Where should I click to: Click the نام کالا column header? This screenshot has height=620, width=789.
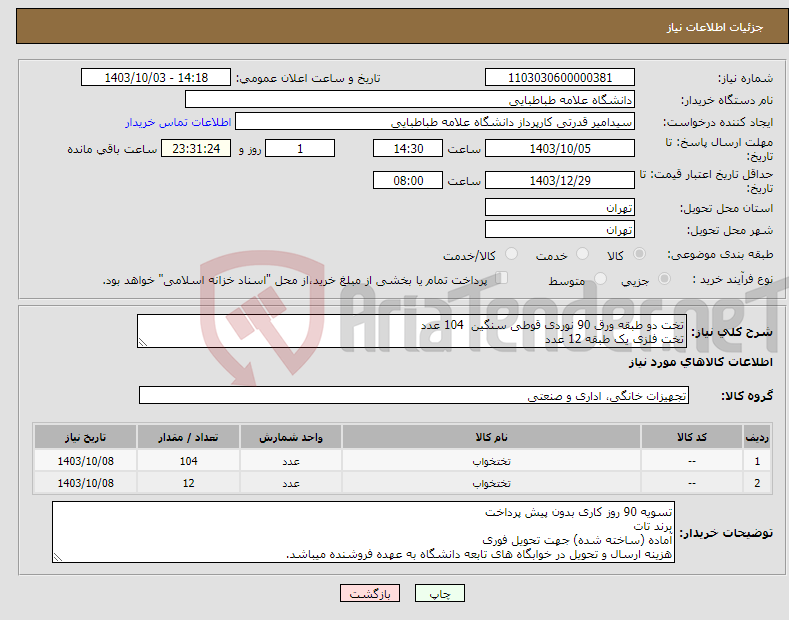click(x=491, y=437)
